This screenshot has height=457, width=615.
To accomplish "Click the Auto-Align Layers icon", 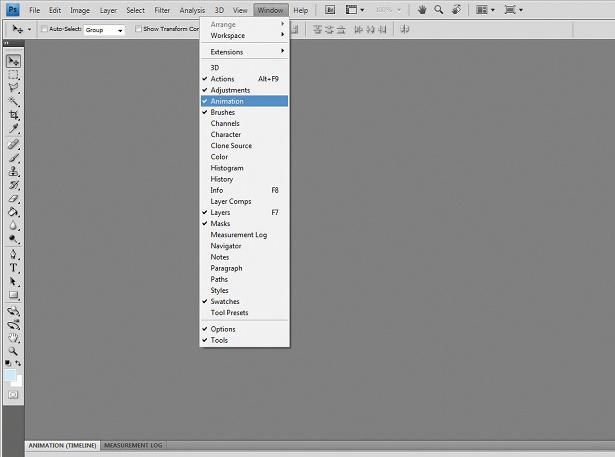I will [x=405, y=29].
